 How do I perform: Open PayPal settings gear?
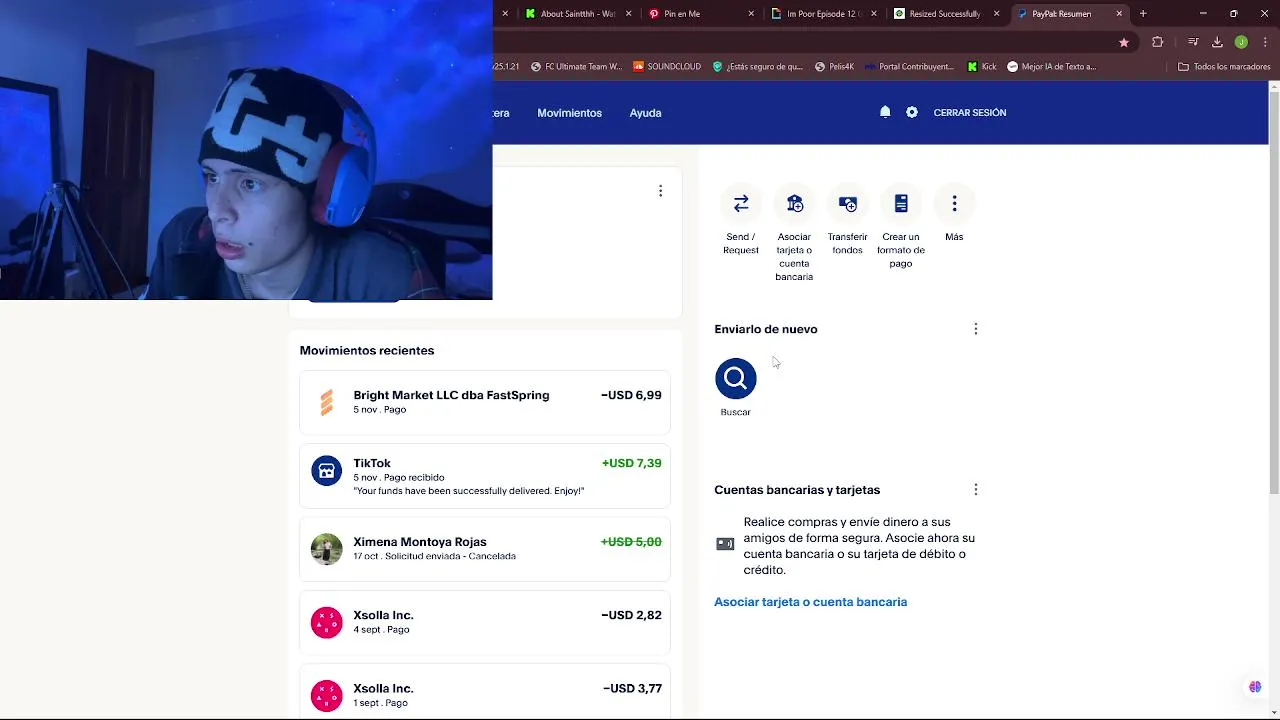click(x=912, y=112)
